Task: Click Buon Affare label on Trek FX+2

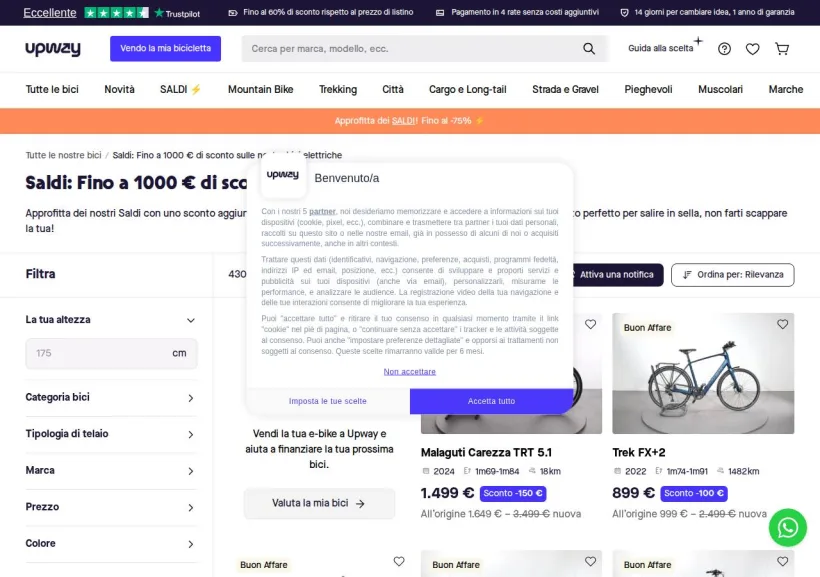Action: [x=647, y=327]
